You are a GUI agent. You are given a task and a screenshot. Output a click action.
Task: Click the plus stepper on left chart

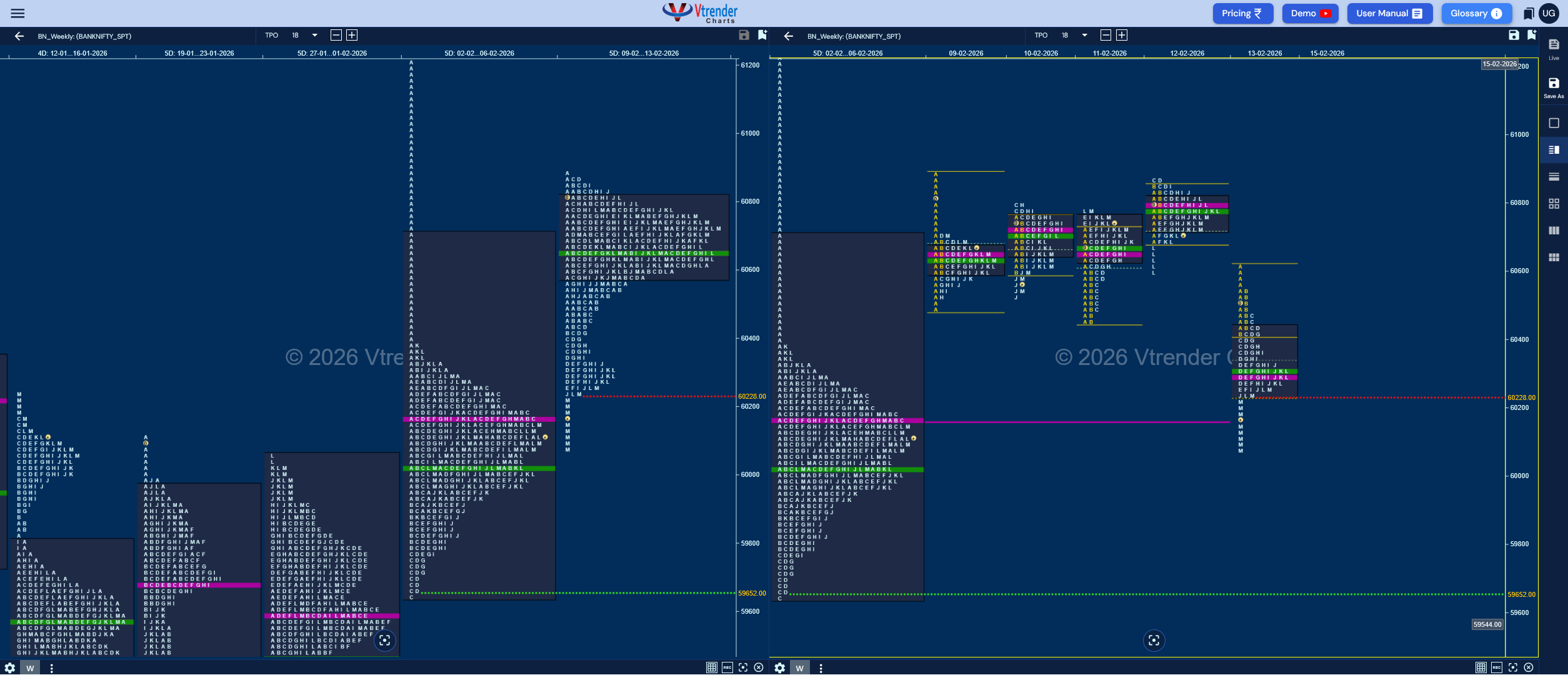352,36
